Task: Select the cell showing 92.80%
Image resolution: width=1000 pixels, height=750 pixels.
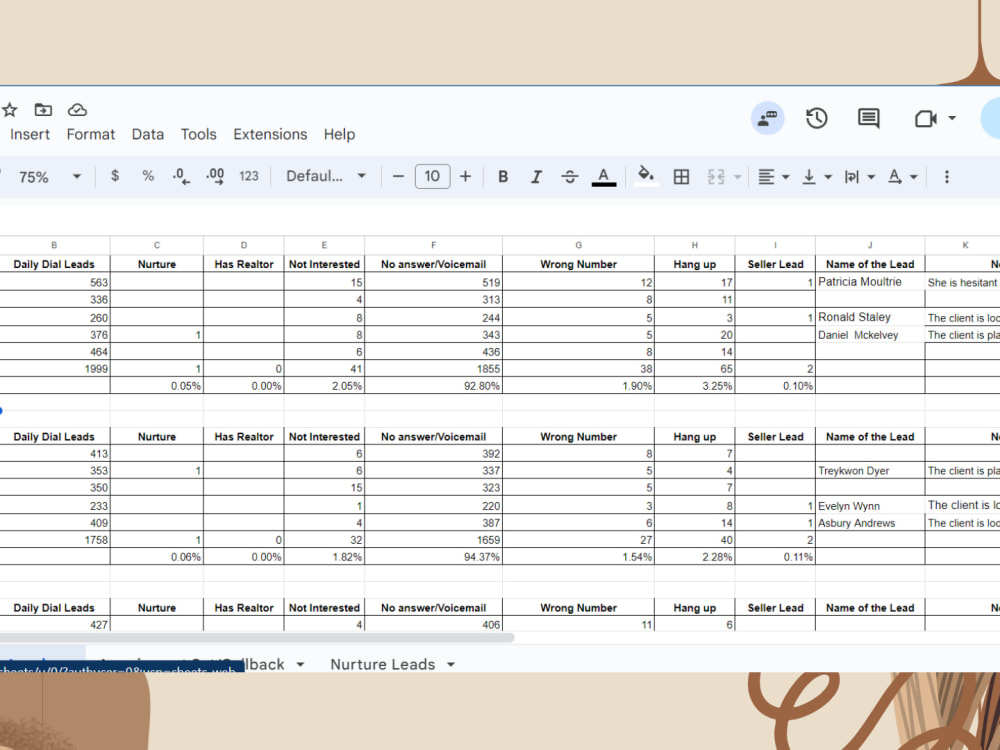Action: (434, 386)
